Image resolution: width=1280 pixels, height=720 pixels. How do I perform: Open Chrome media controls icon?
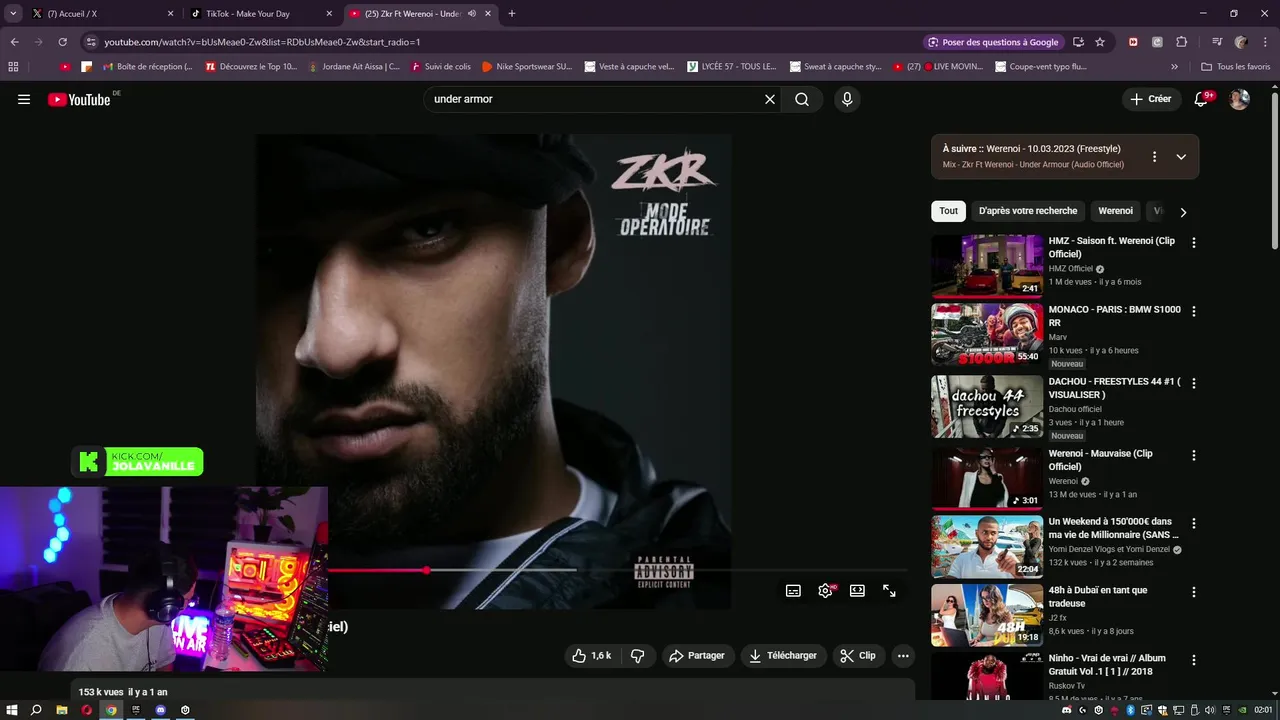point(1217,42)
